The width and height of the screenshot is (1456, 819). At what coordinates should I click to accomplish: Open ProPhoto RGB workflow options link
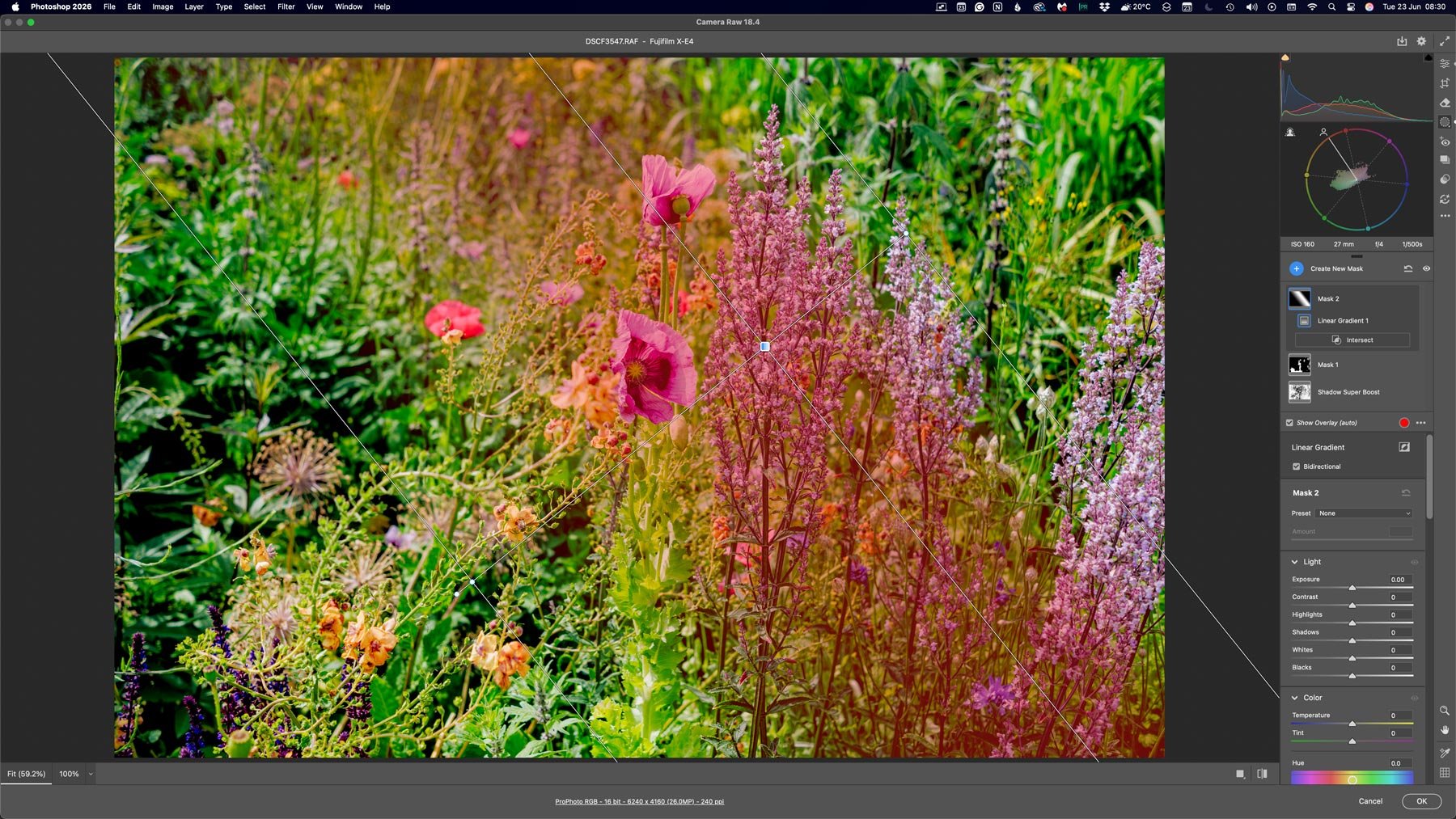tap(639, 801)
